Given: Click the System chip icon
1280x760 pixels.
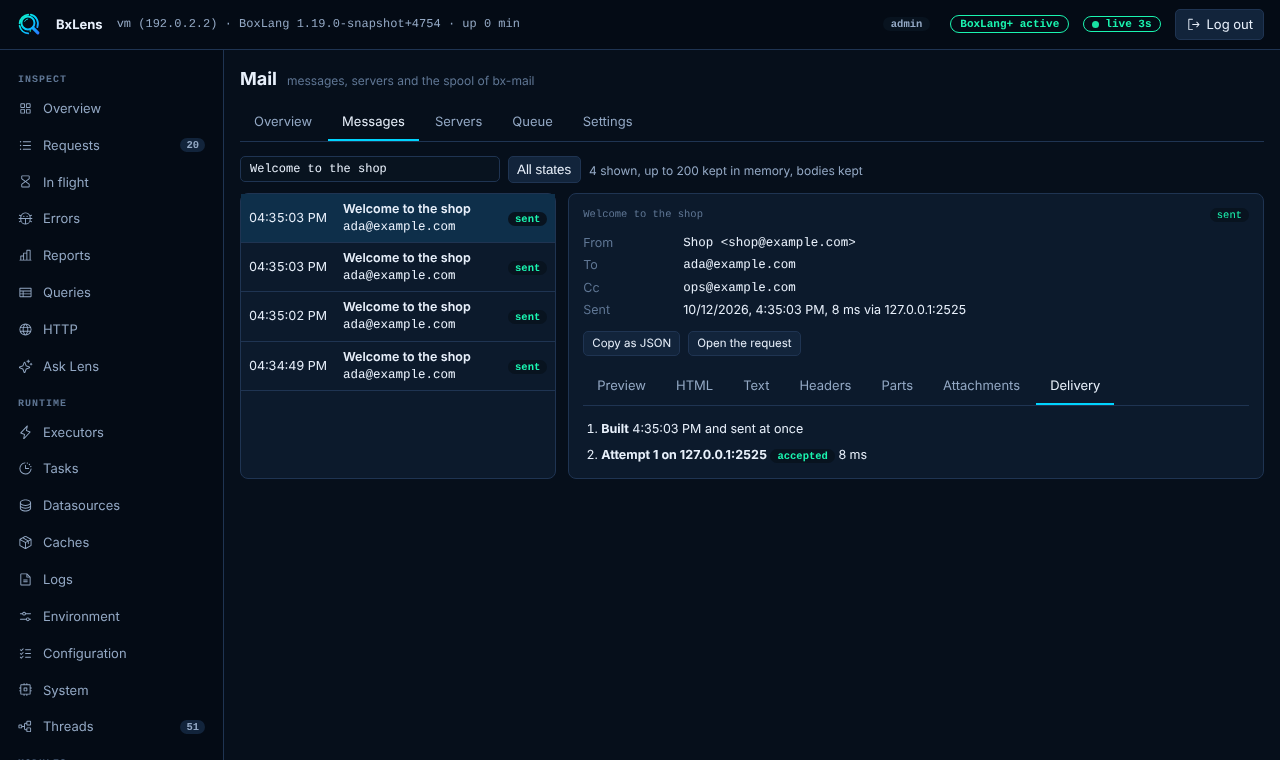Looking at the screenshot, I should point(25,690).
